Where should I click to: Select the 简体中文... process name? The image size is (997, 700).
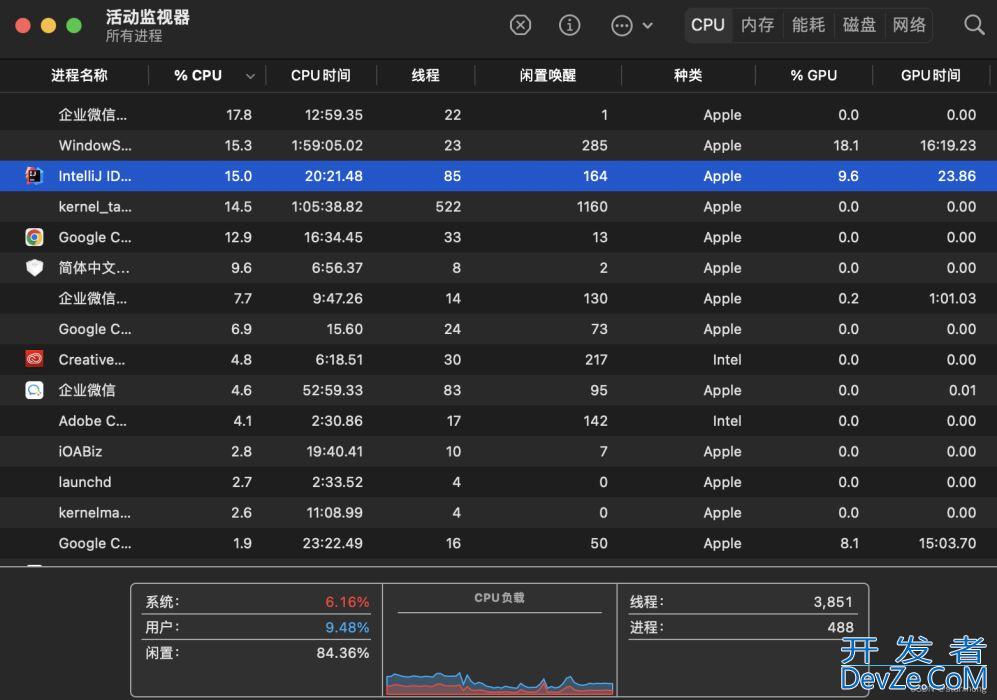click(x=94, y=268)
